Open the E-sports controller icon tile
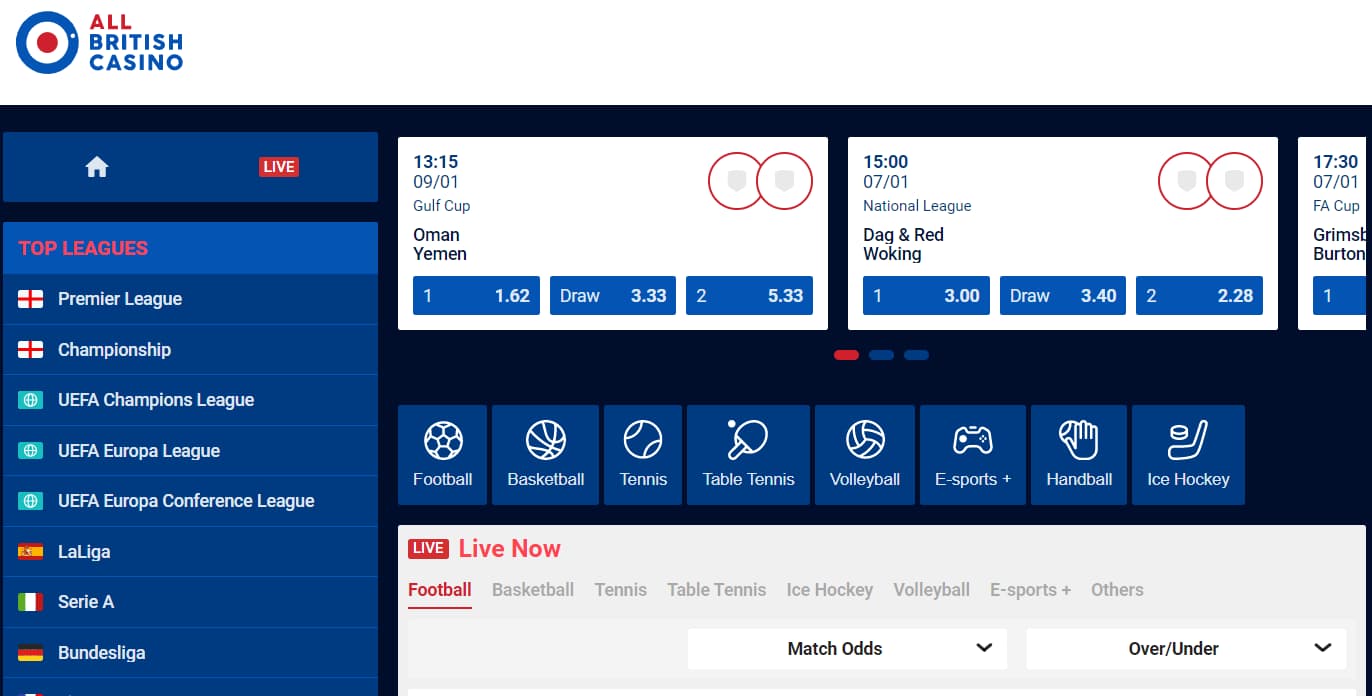This screenshot has height=696, width=1372. click(972, 454)
